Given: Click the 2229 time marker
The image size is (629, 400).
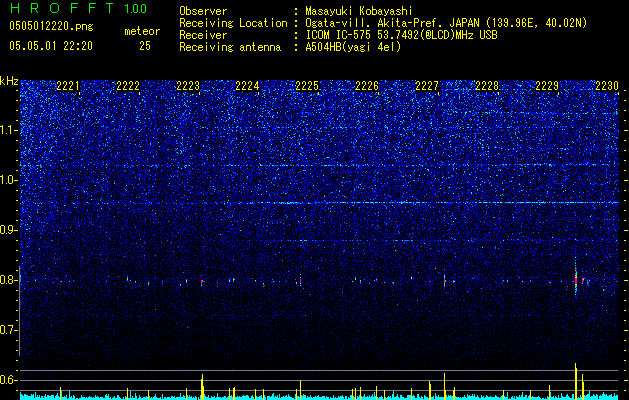Looking at the screenshot, I should [547, 86].
